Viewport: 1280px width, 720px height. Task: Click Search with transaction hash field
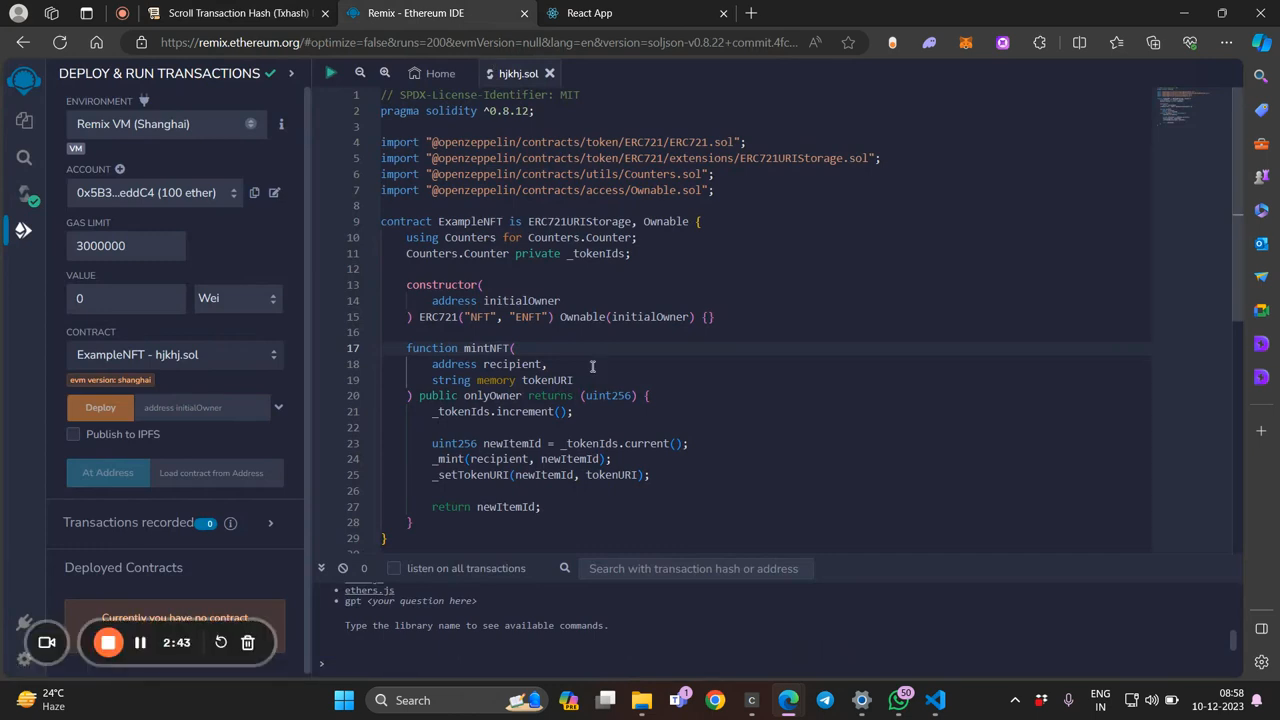pos(696,568)
